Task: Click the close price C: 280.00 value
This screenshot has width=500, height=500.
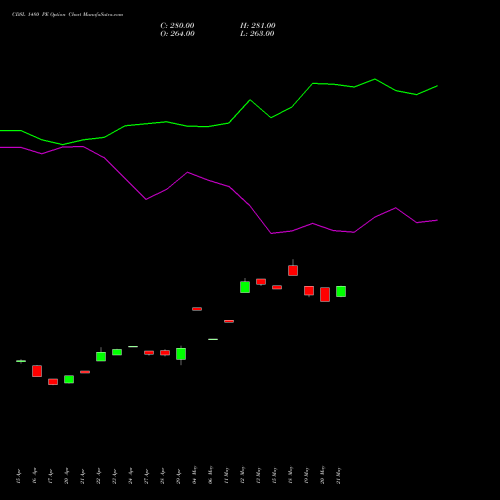Action: click(x=177, y=26)
